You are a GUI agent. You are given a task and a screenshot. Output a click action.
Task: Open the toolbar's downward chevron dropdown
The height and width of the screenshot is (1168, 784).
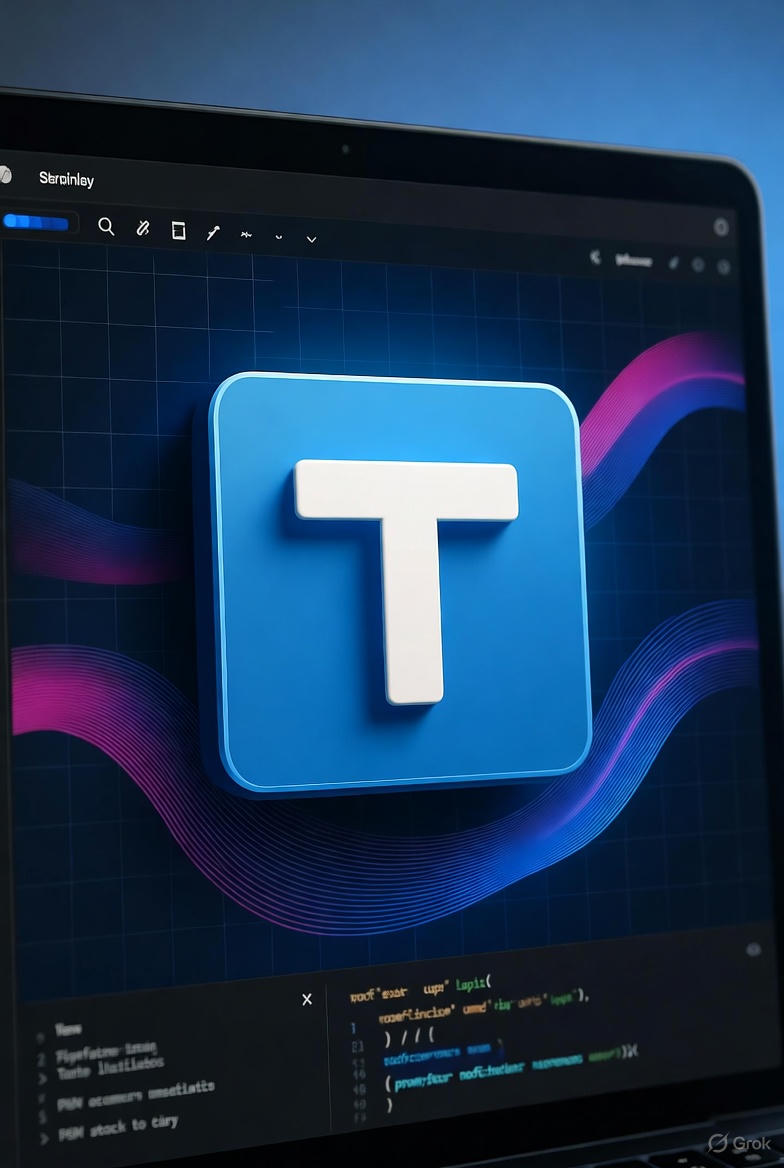coord(311,239)
